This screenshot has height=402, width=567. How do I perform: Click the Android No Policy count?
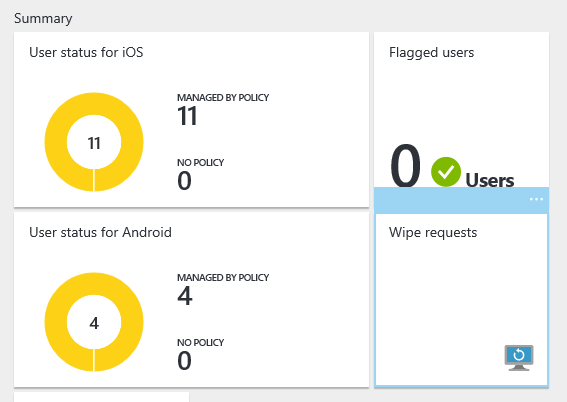(184, 361)
